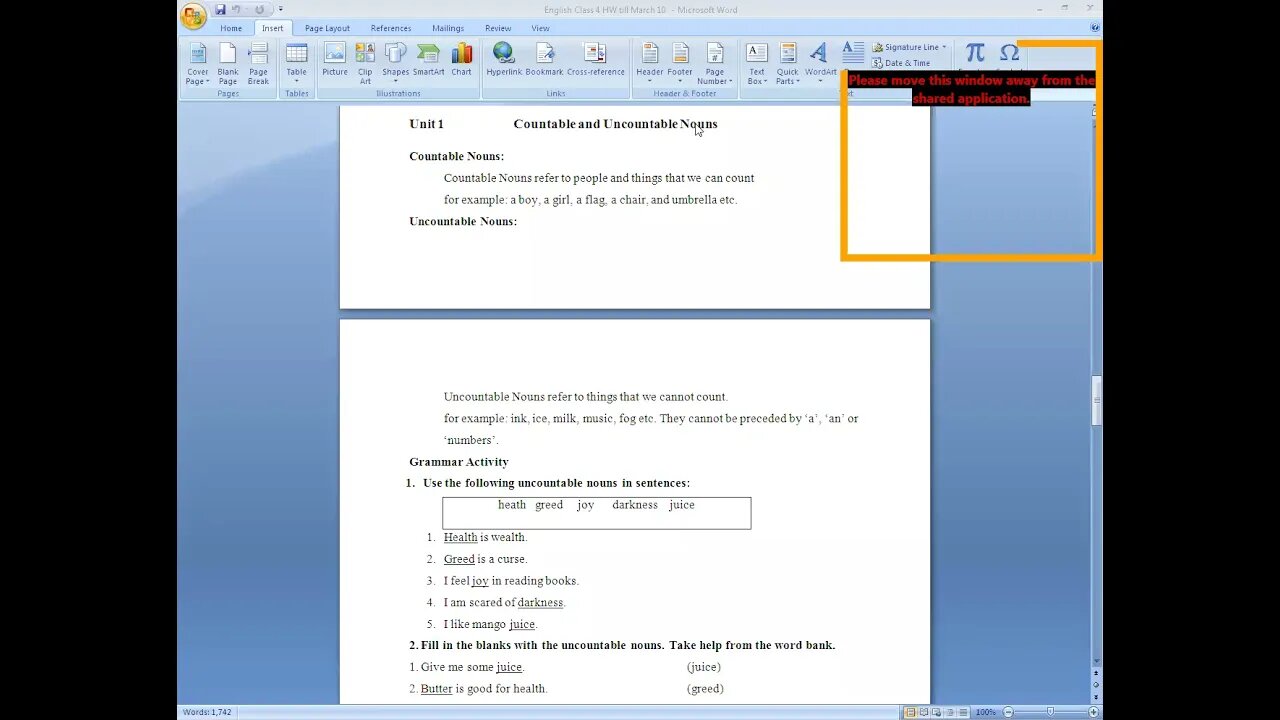This screenshot has height=720, width=1280.
Task: Click the Zoom In plus button
Action: pyautogui.click(x=1092, y=712)
